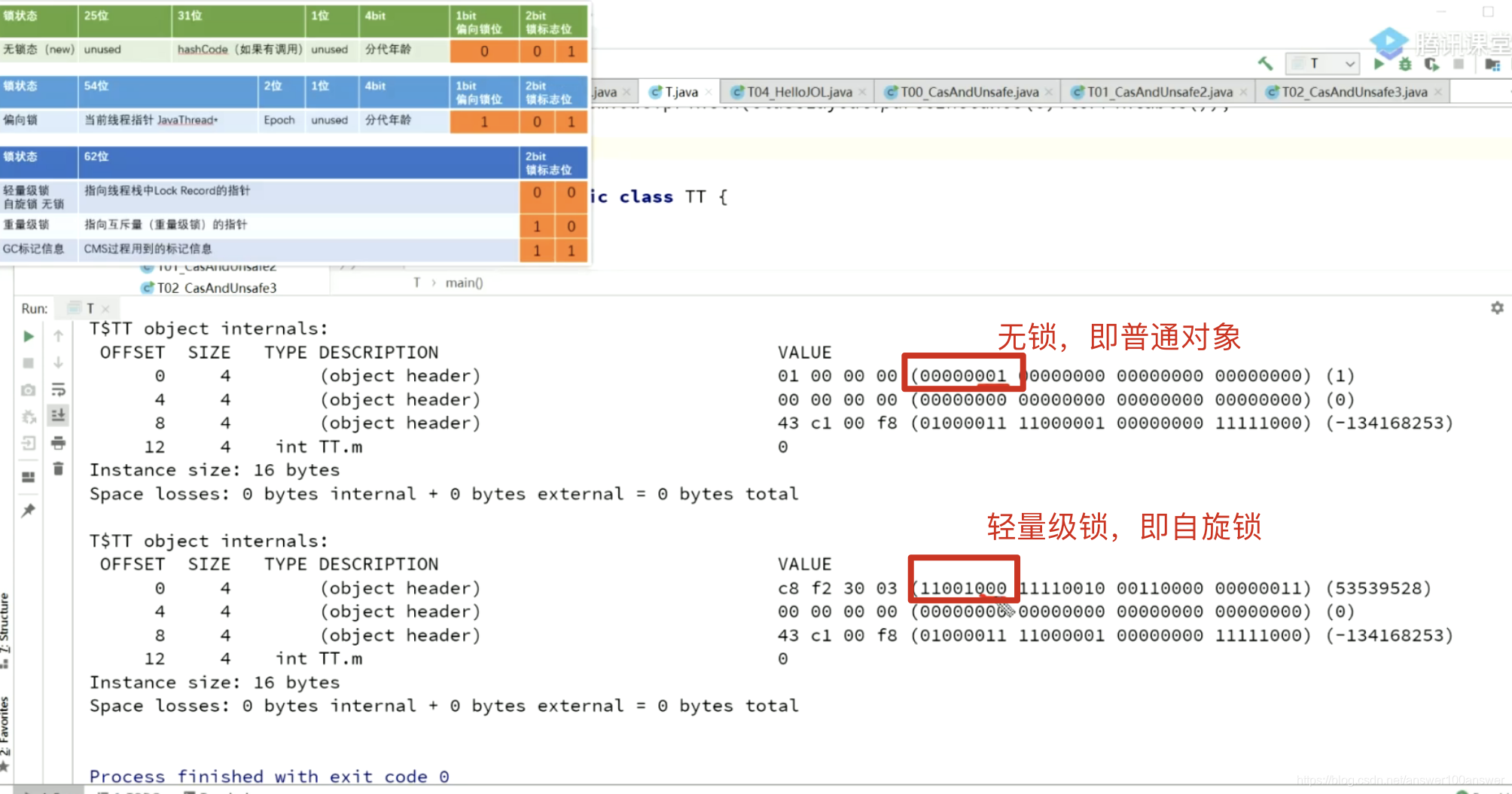Close the T02_CasAndUnsafe3.java tab
This screenshot has height=794, width=1512.
pyautogui.click(x=1438, y=93)
